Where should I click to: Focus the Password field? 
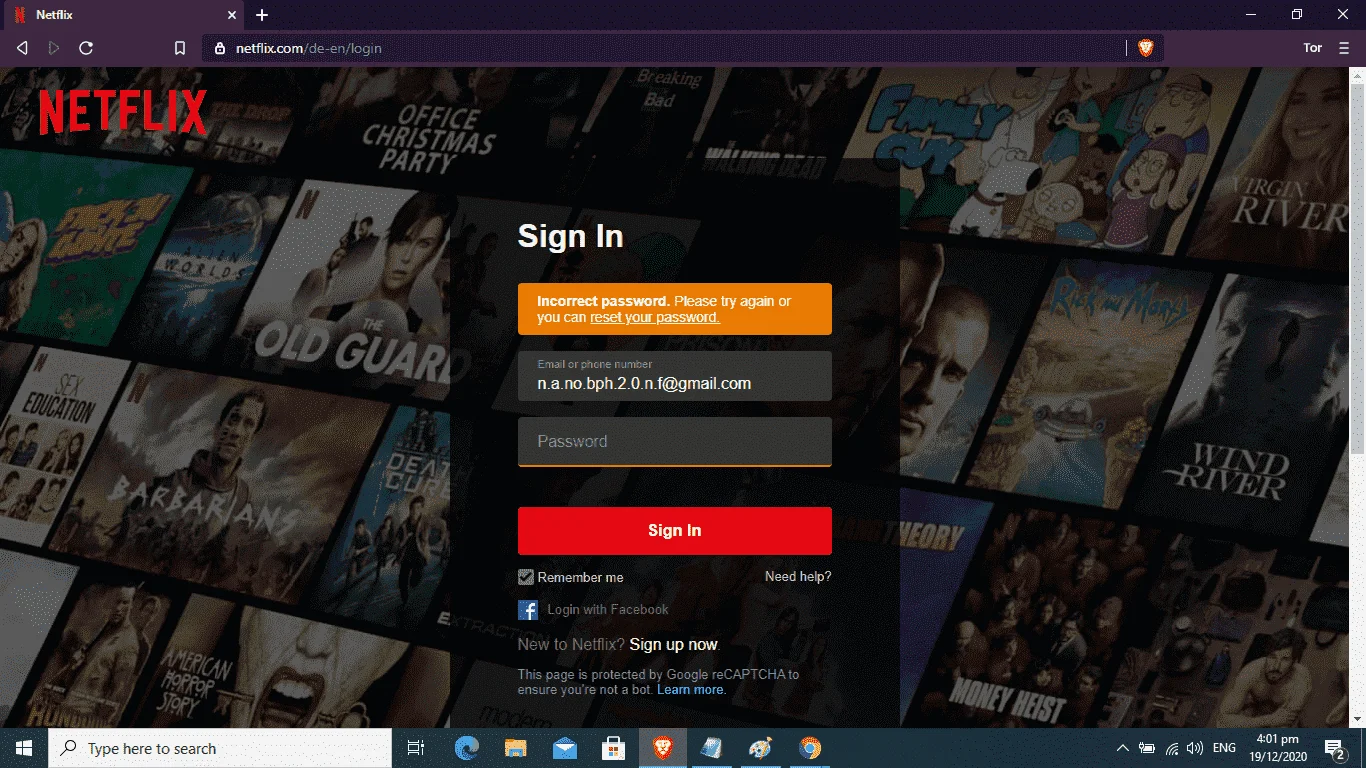pos(675,441)
